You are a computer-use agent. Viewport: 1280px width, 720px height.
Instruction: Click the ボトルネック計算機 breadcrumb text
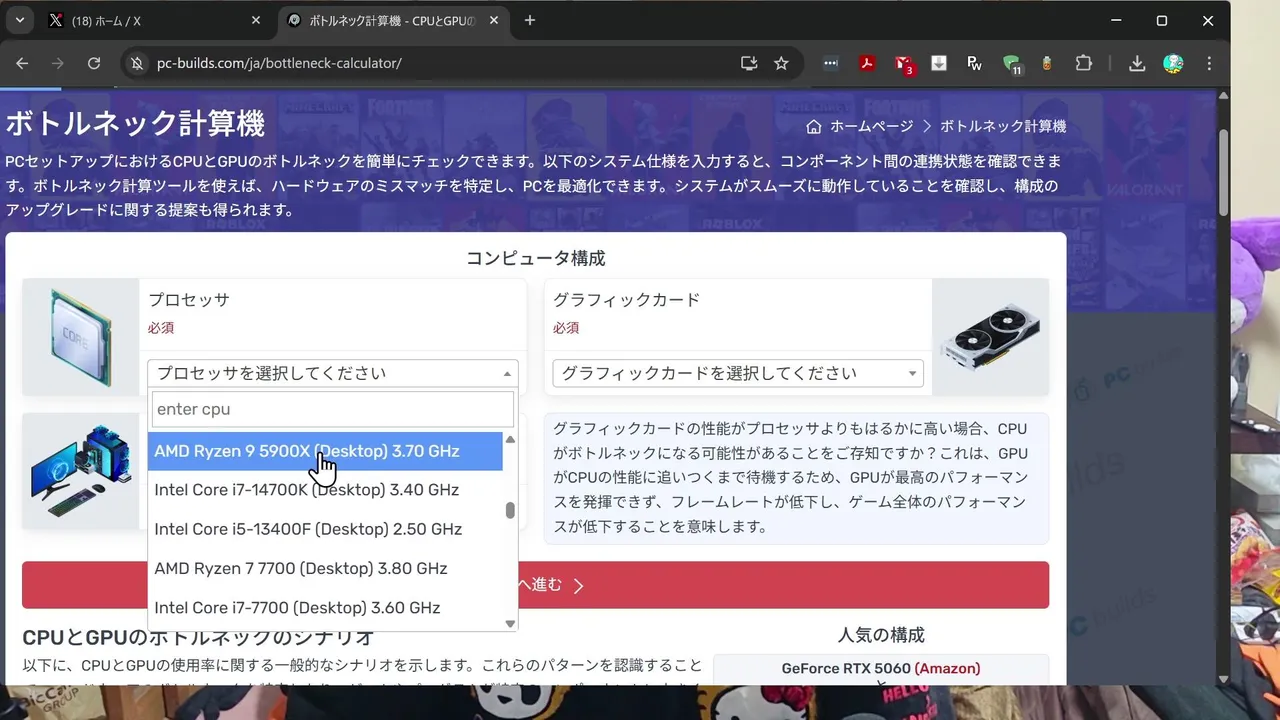[1003, 126]
